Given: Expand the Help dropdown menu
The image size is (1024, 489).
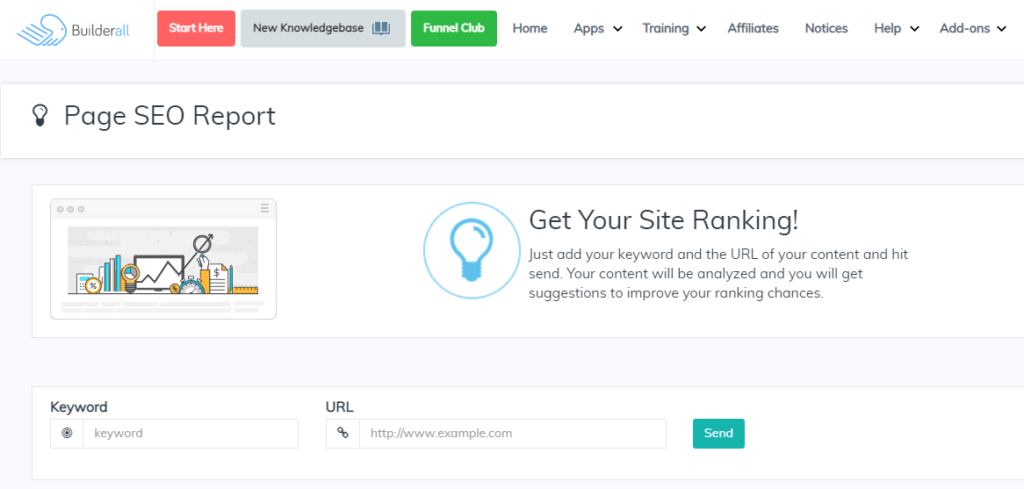Looking at the screenshot, I should point(896,29).
